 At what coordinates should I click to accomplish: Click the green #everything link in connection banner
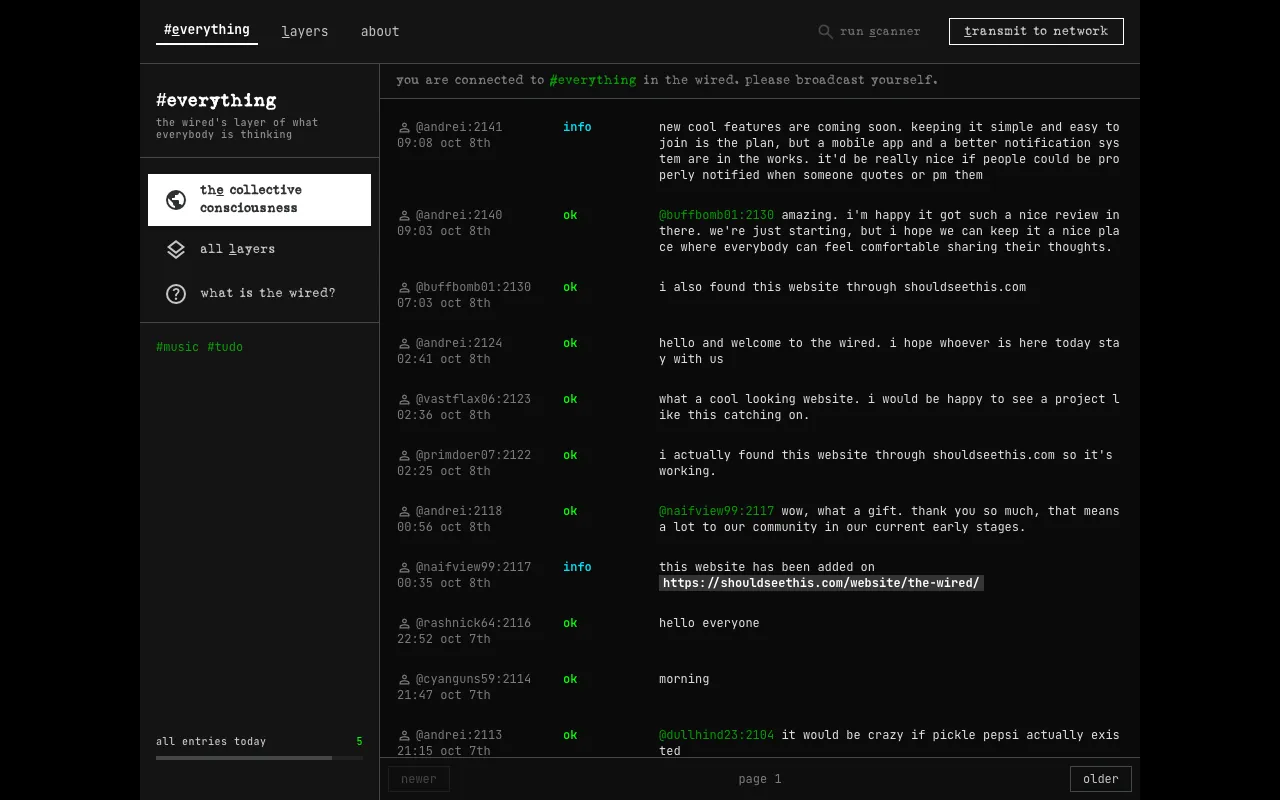(x=593, y=80)
